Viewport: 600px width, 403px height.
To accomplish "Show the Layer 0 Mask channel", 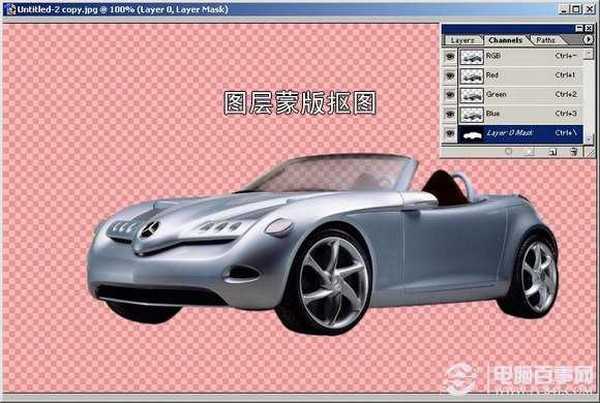I will click(450, 133).
